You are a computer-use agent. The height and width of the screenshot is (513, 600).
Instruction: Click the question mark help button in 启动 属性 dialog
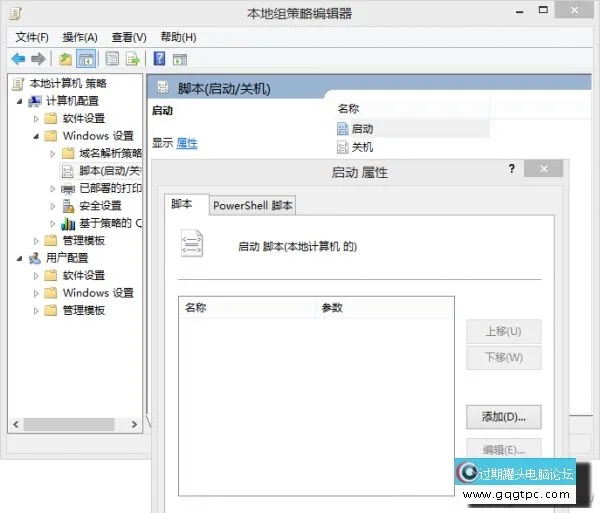[512, 168]
